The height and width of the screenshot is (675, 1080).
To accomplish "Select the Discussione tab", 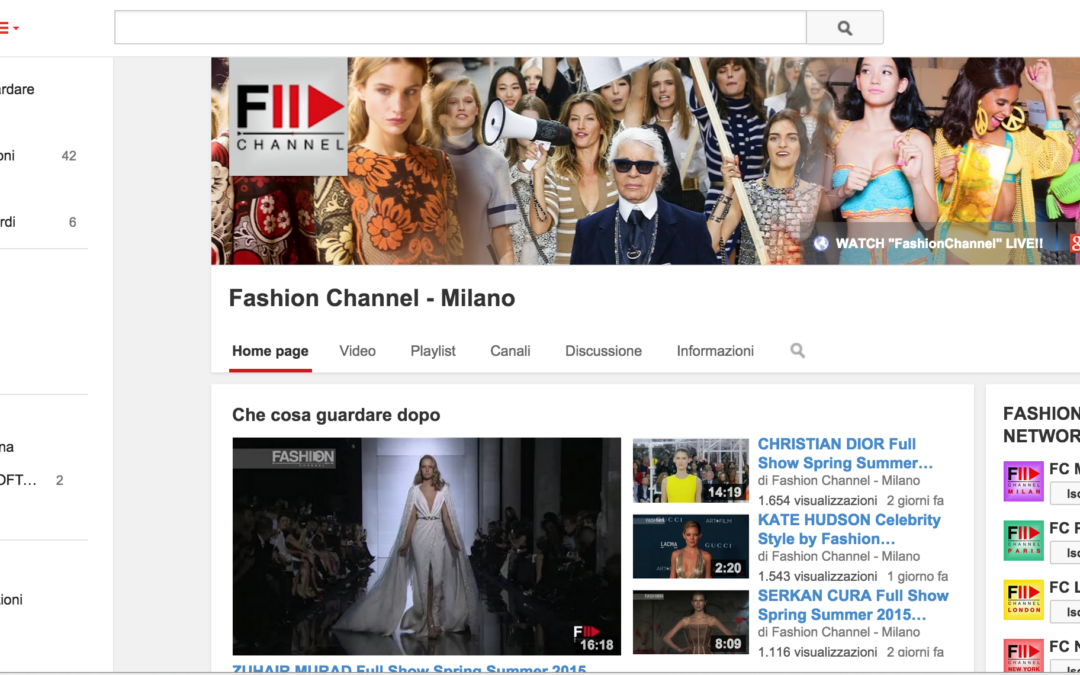I will point(603,351).
